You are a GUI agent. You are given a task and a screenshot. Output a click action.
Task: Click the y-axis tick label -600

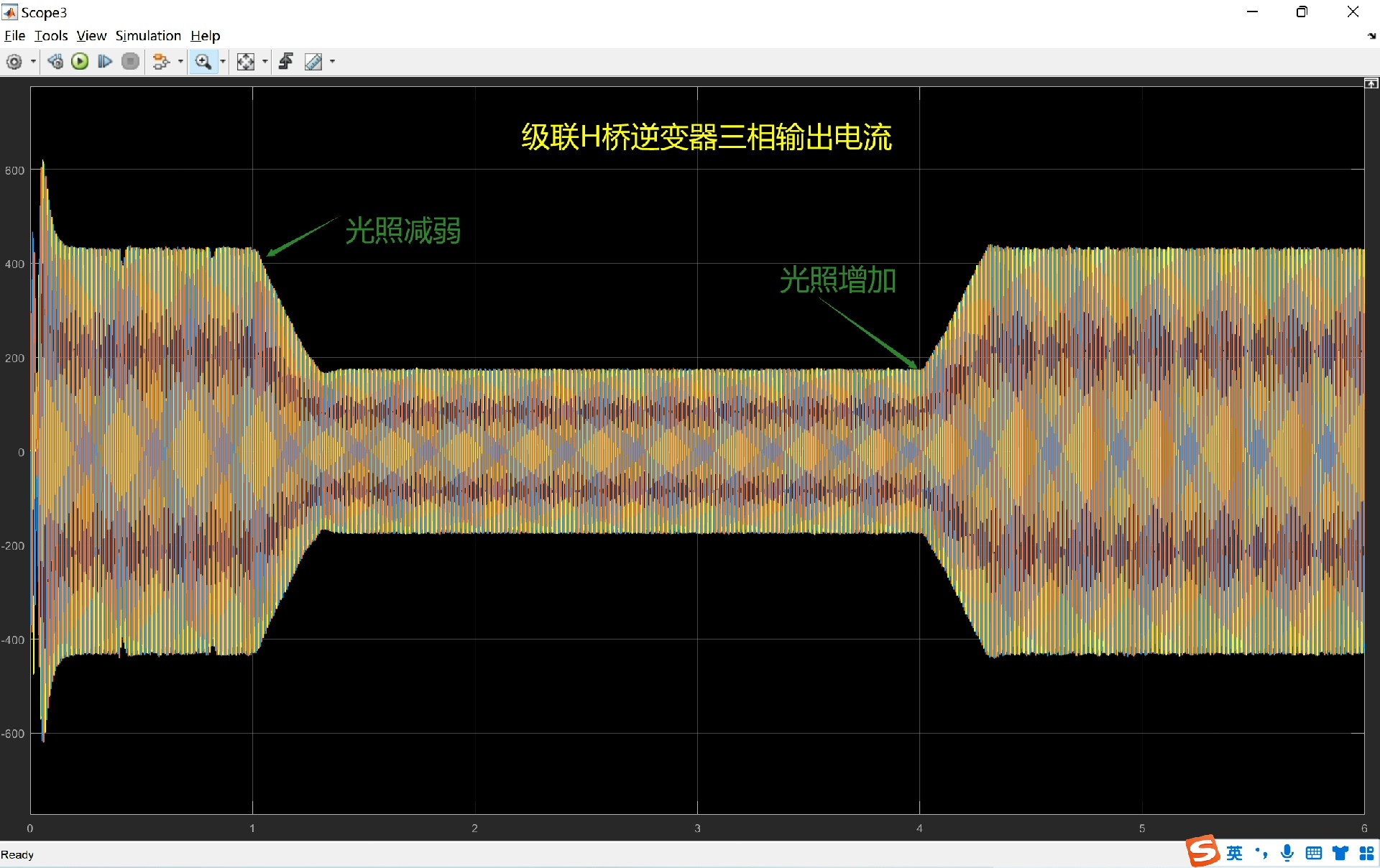(13, 734)
